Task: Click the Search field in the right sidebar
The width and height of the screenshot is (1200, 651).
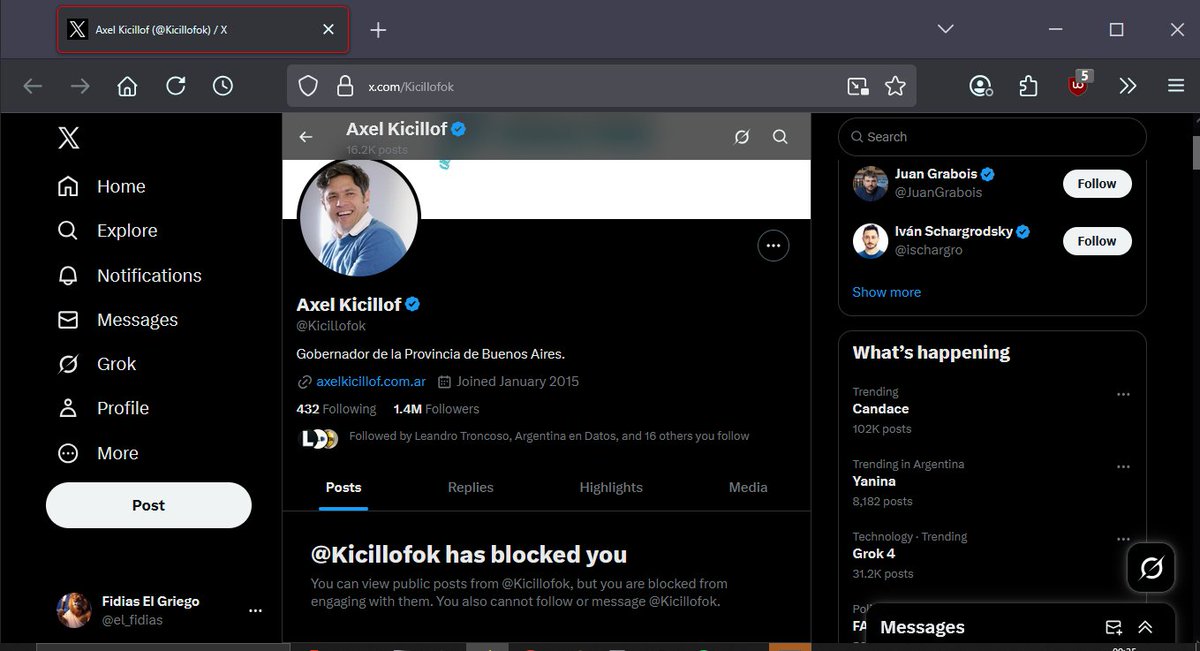Action: [991, 136]
